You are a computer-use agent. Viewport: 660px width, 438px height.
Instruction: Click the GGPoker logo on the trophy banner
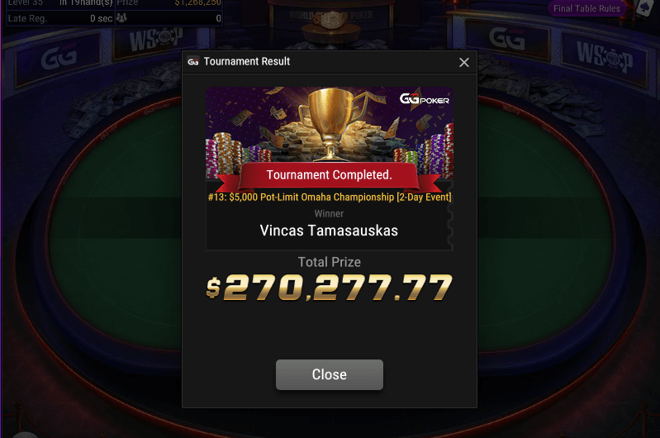click(x=424, y=99)
